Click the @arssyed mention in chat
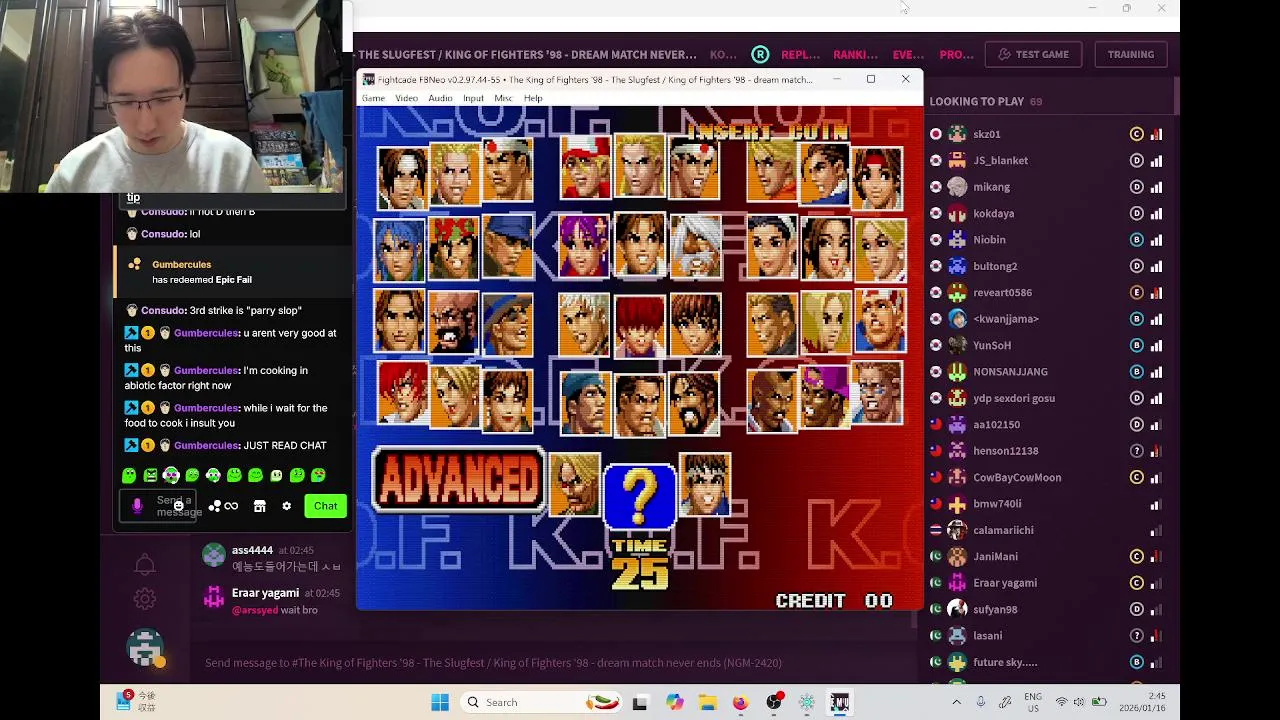The height and width of the screenshot is (720, 1280). [254, 610]
